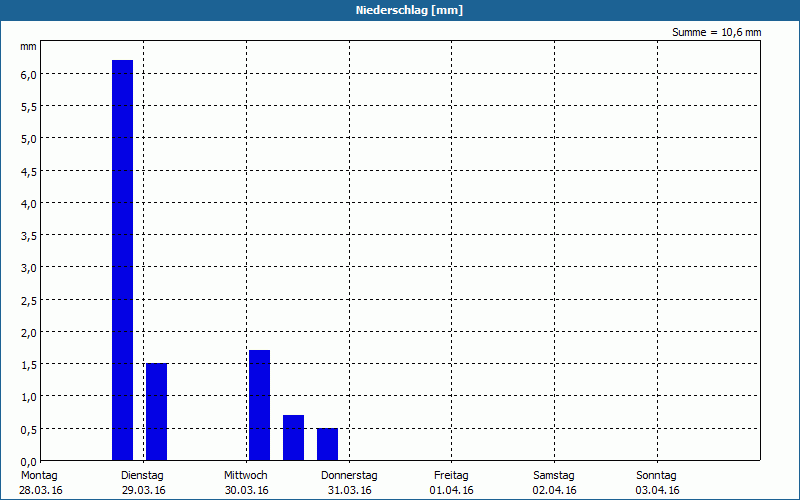
Task: Click the 1,7 mm bar at Mittwoch
Action: (259, 406)
